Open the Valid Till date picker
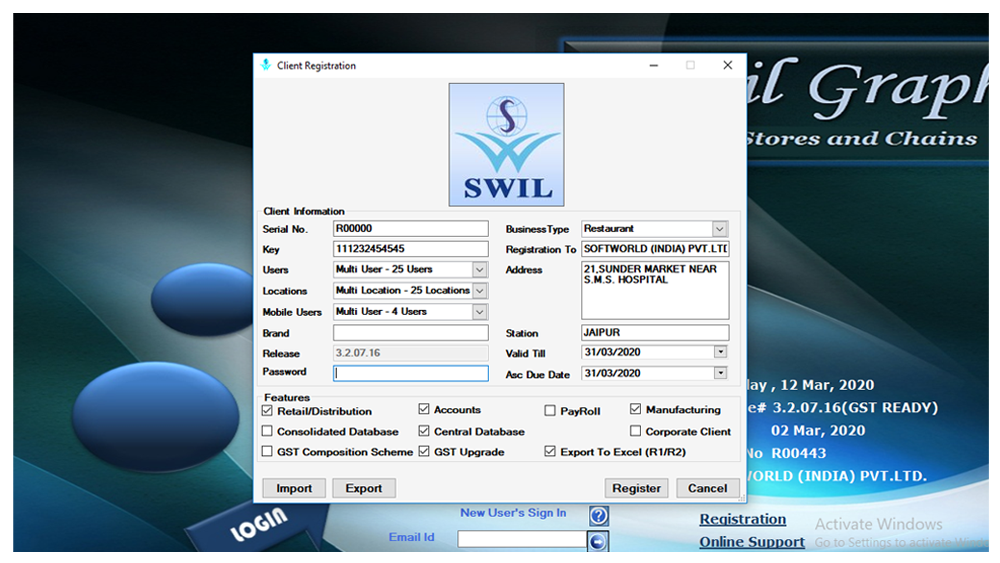The width and height of the screenshot is (1000, 563). pos(721,352)
